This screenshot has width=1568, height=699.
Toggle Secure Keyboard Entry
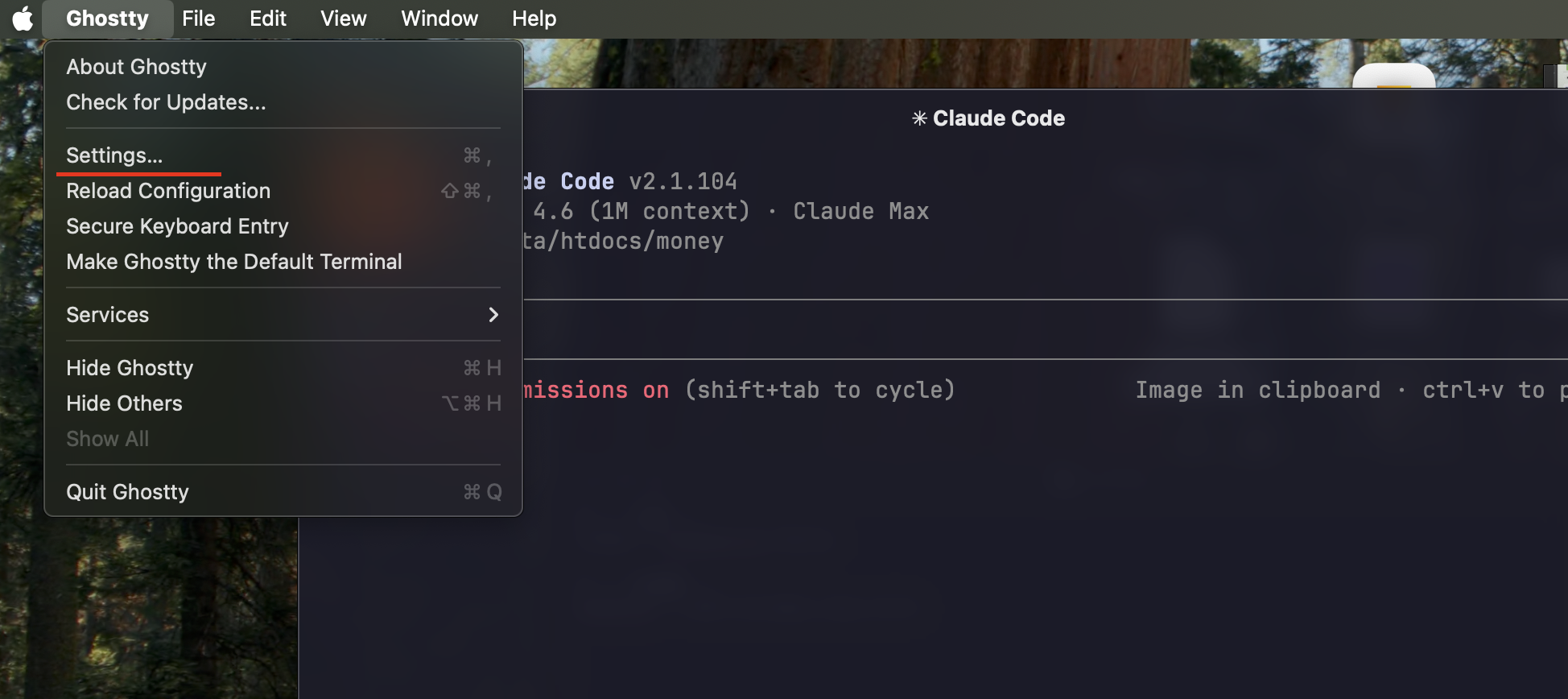(x=177, y=226)
